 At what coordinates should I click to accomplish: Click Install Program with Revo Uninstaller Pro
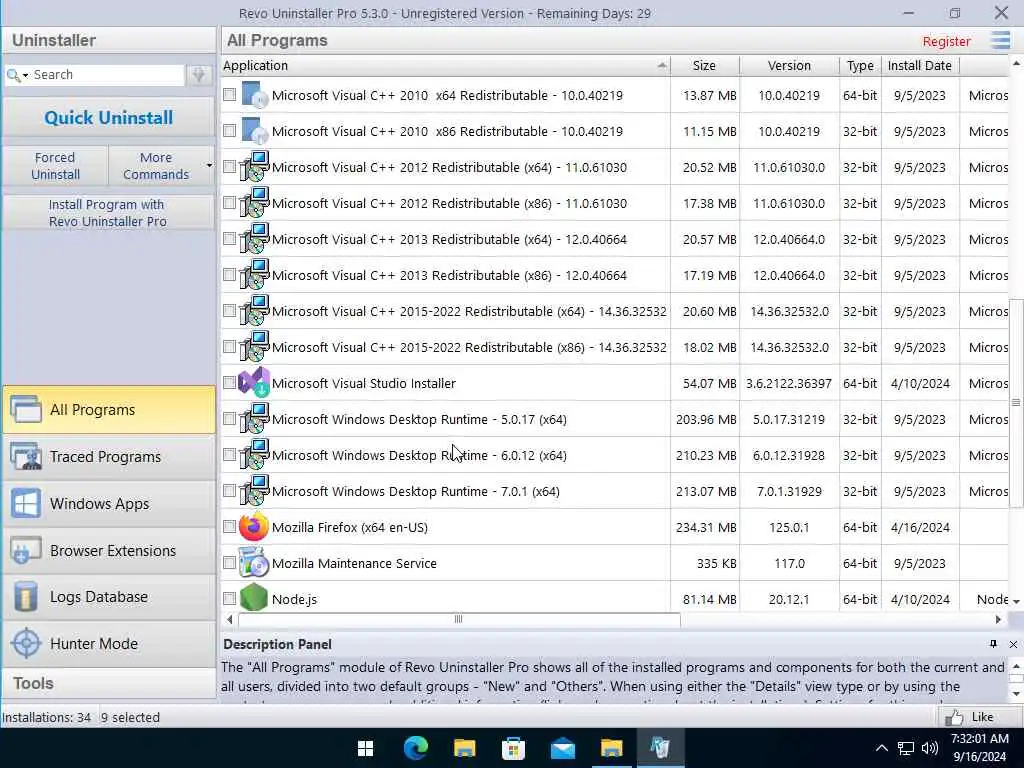[108, 213]
